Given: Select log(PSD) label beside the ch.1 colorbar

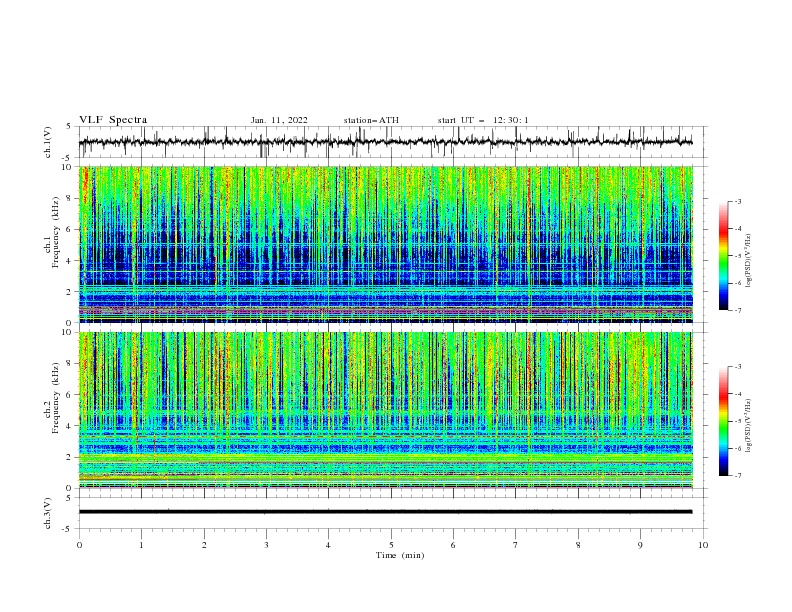Looking at the screenshot, I should pos(748,261).
